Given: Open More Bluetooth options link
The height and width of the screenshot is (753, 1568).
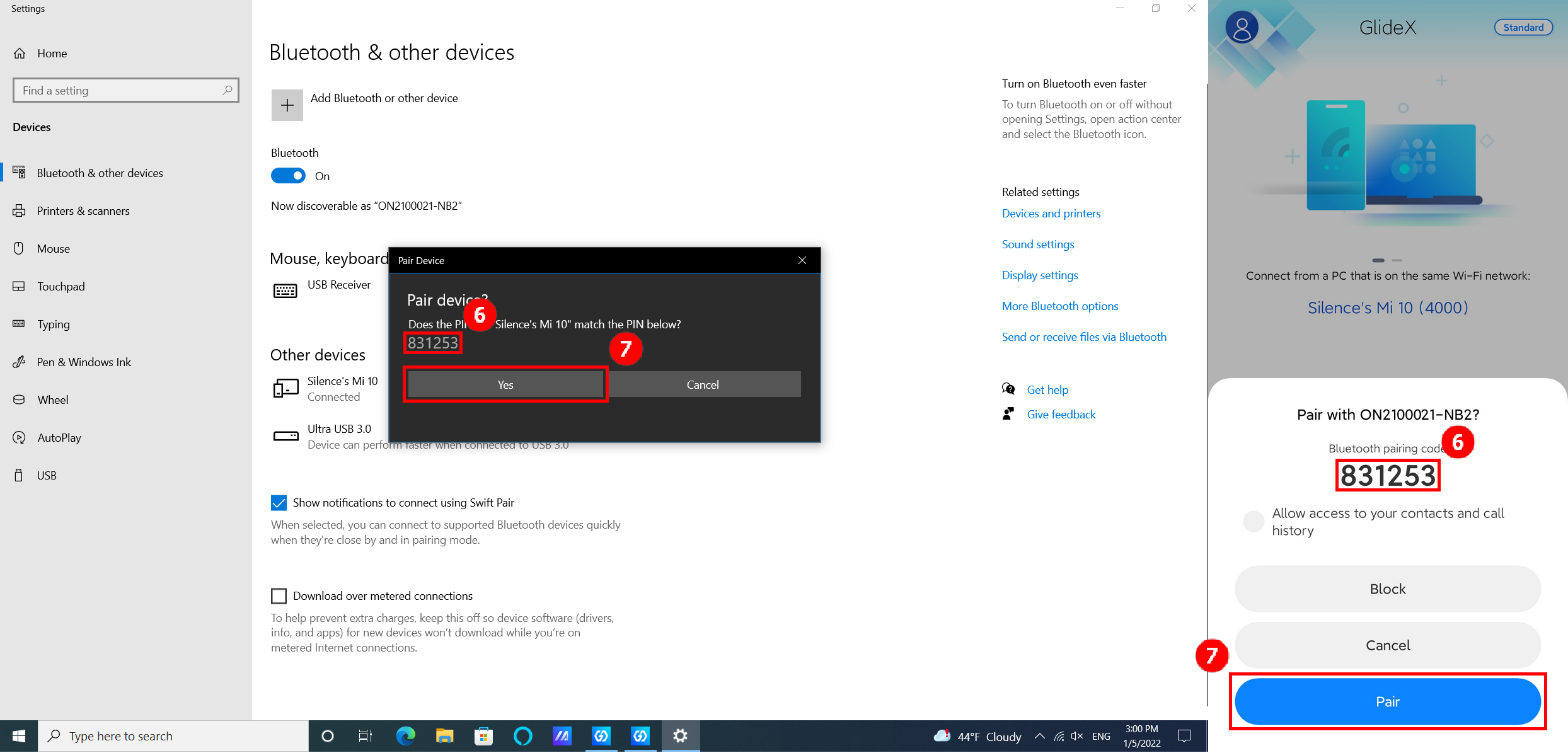Looking at the screenshot, I should click(1060, 306).
